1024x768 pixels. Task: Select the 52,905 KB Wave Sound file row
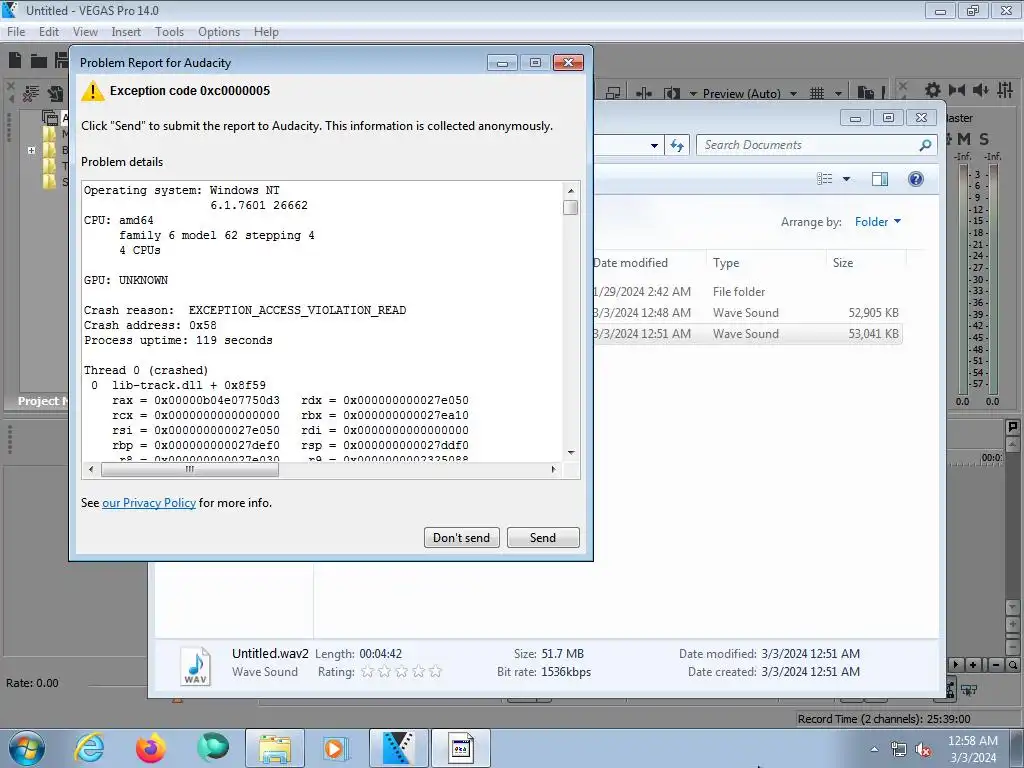(x=746, y=313)
